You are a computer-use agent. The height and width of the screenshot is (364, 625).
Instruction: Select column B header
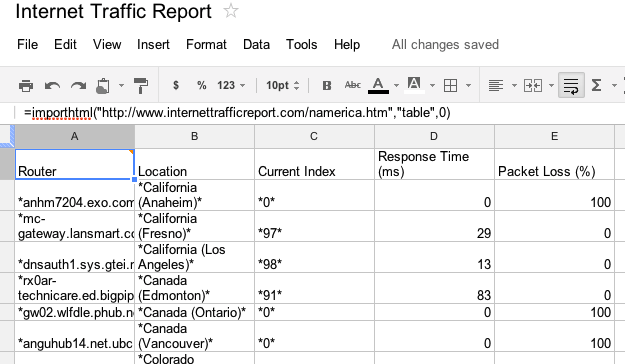click(x=195, y=136)
